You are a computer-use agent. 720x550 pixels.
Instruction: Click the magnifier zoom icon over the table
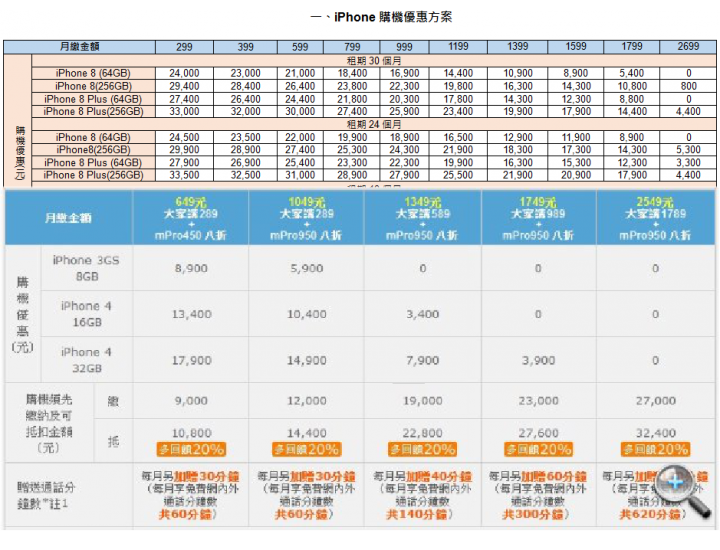pos(682,490)
